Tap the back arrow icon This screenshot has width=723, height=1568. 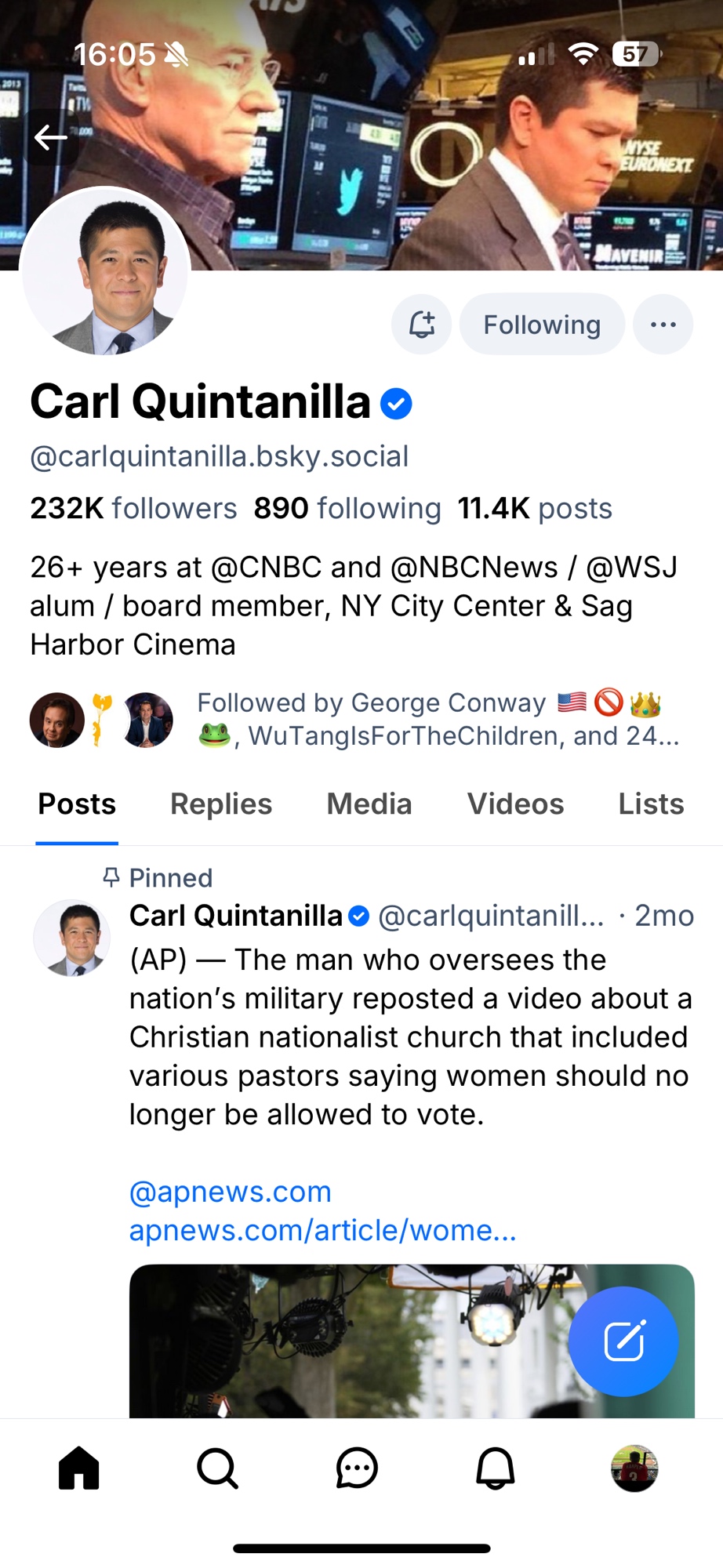(51, 137)
